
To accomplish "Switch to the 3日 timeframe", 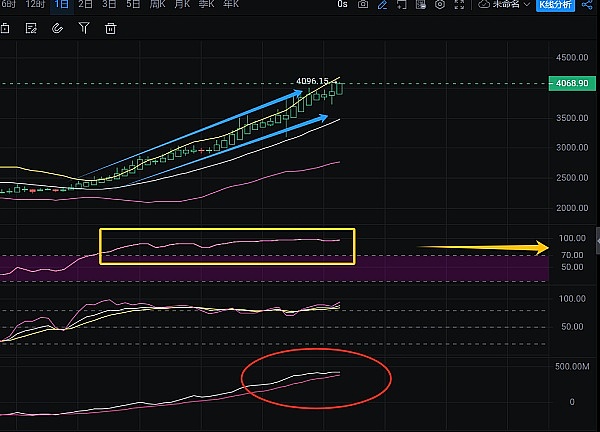I will tap(109, 5).
